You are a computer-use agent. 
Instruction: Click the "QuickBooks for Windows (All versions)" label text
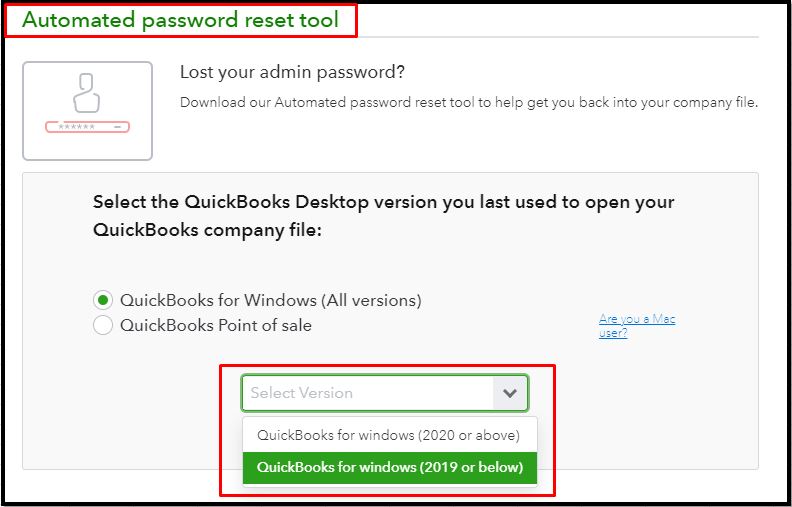tap(270, 300)
